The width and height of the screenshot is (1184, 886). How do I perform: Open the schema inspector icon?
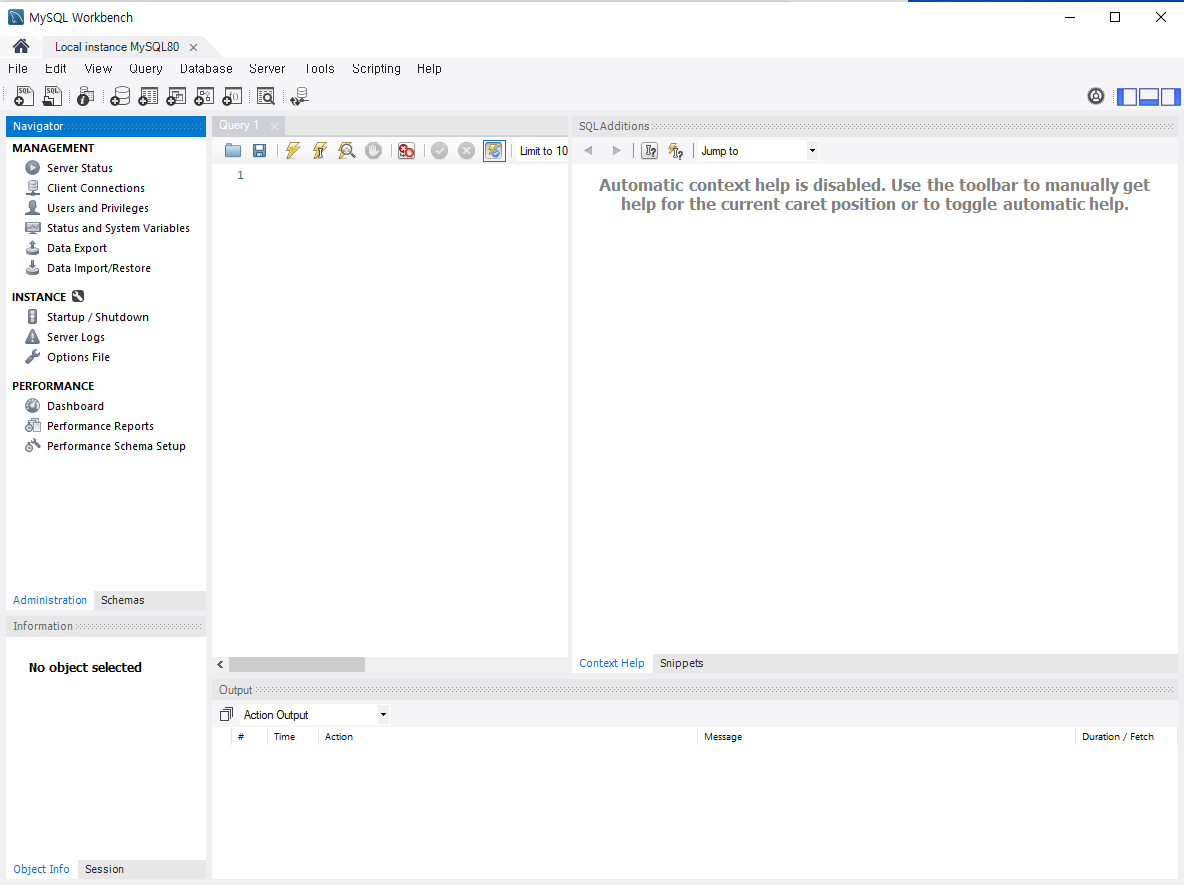(85, 96)
